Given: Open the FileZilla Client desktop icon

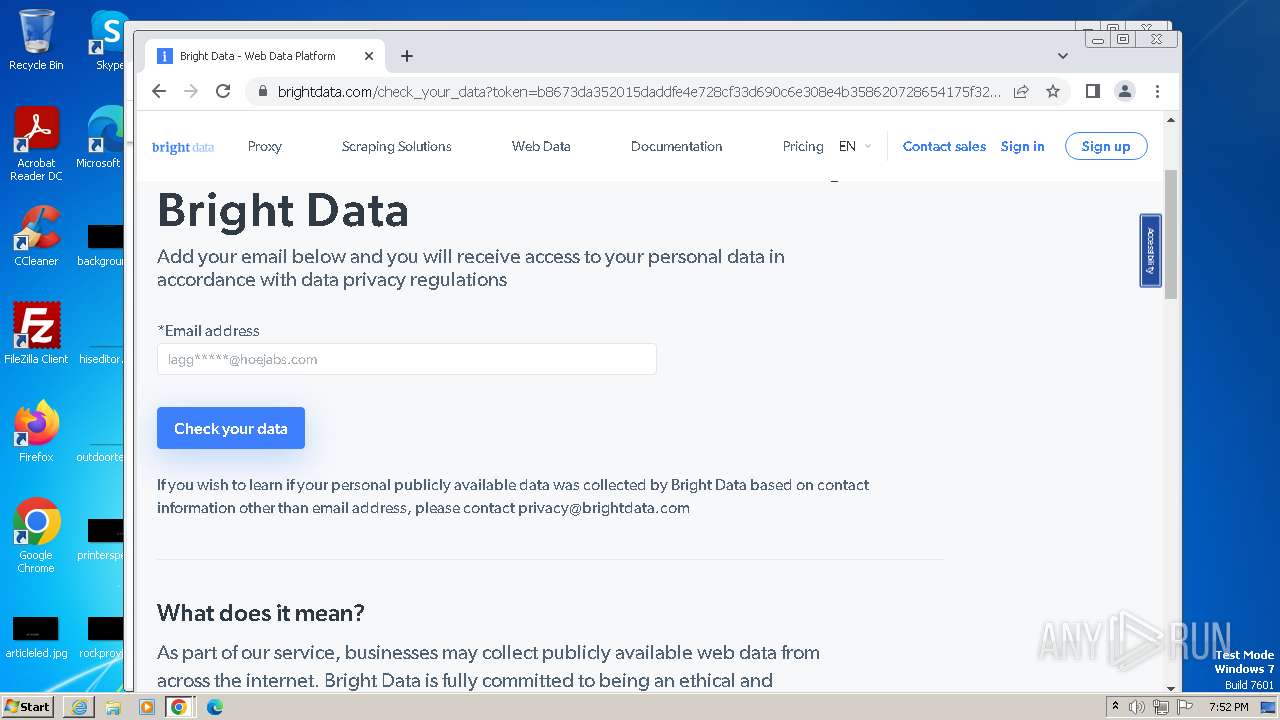Looking at the screenshot, I should (x=36, y=334).
